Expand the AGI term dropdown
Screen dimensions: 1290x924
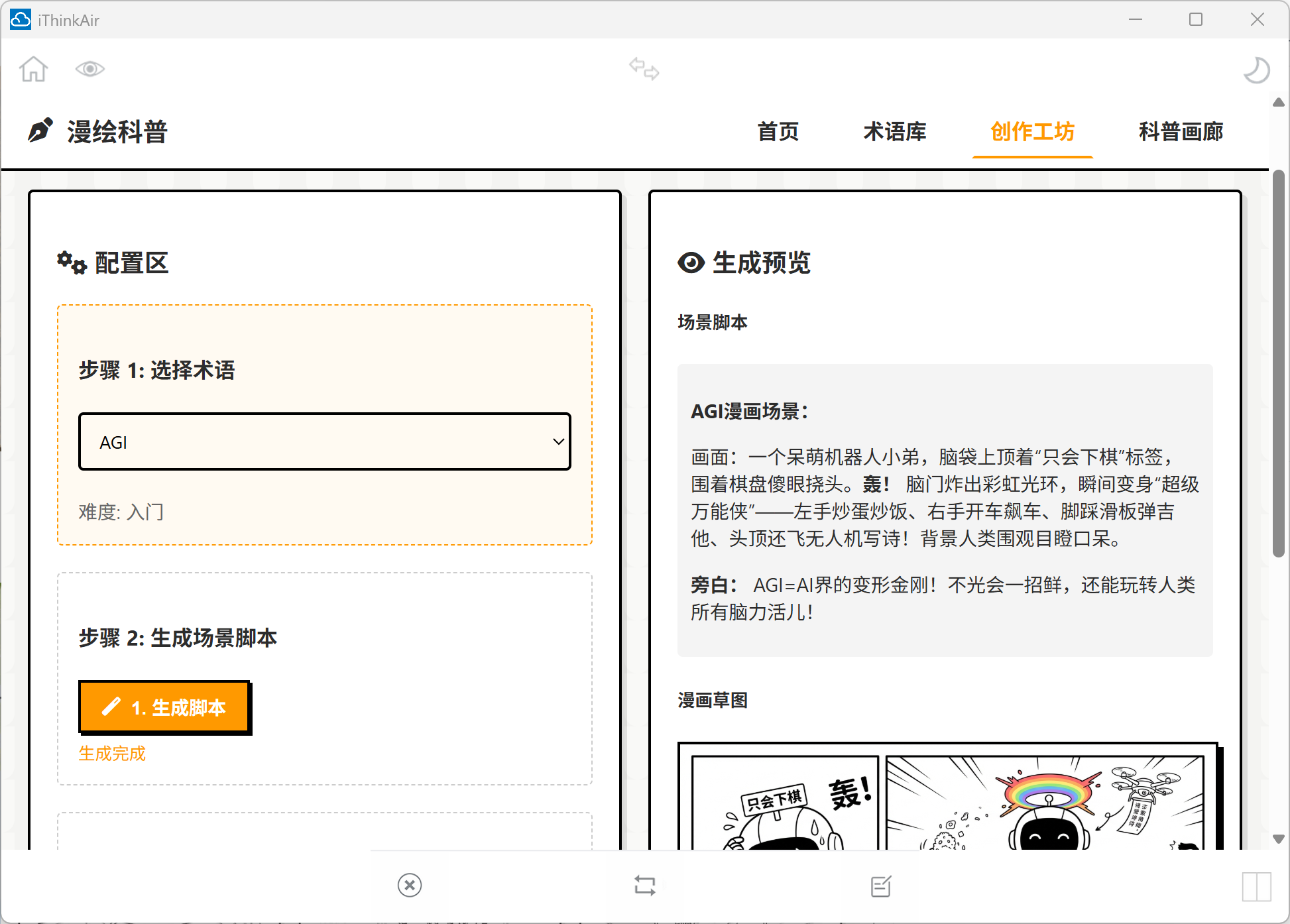point(325,442)
